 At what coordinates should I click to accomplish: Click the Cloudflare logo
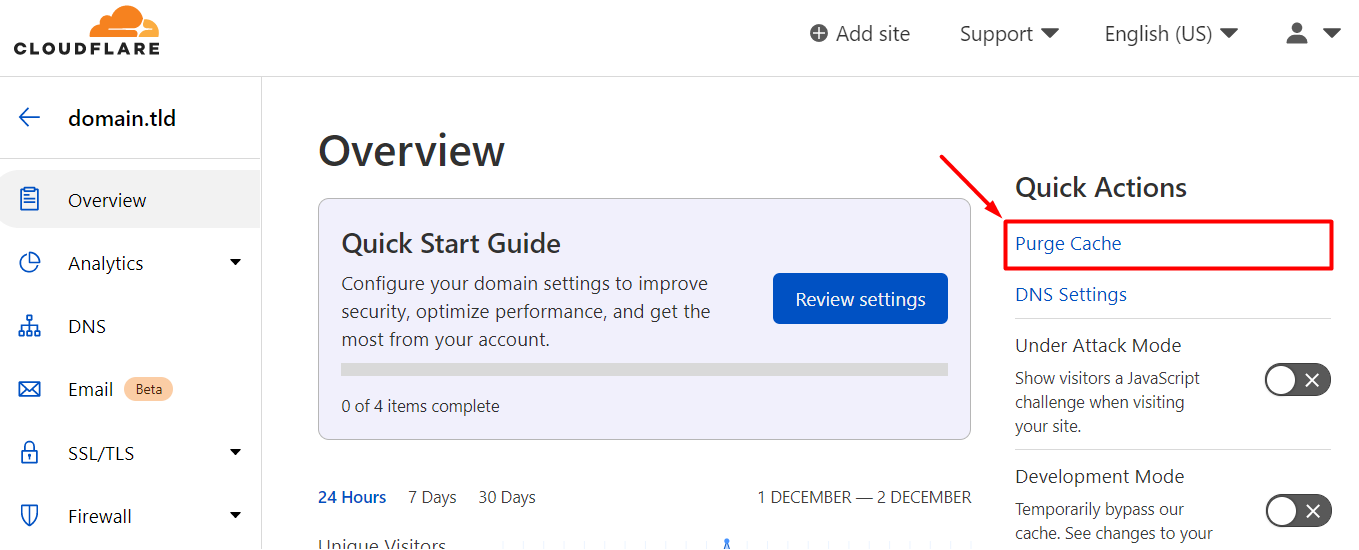pos(87,31)
